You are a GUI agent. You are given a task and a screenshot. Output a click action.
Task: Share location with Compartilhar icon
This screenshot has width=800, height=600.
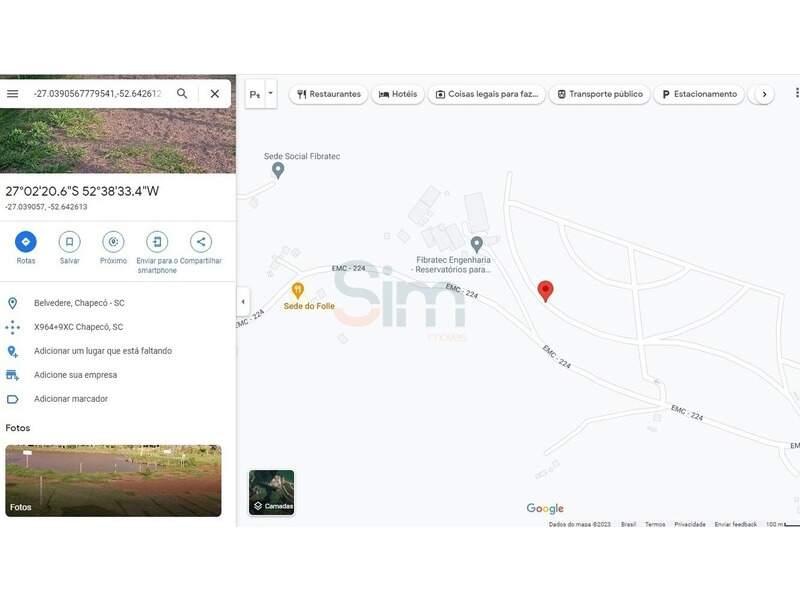[x=201, y=242]
